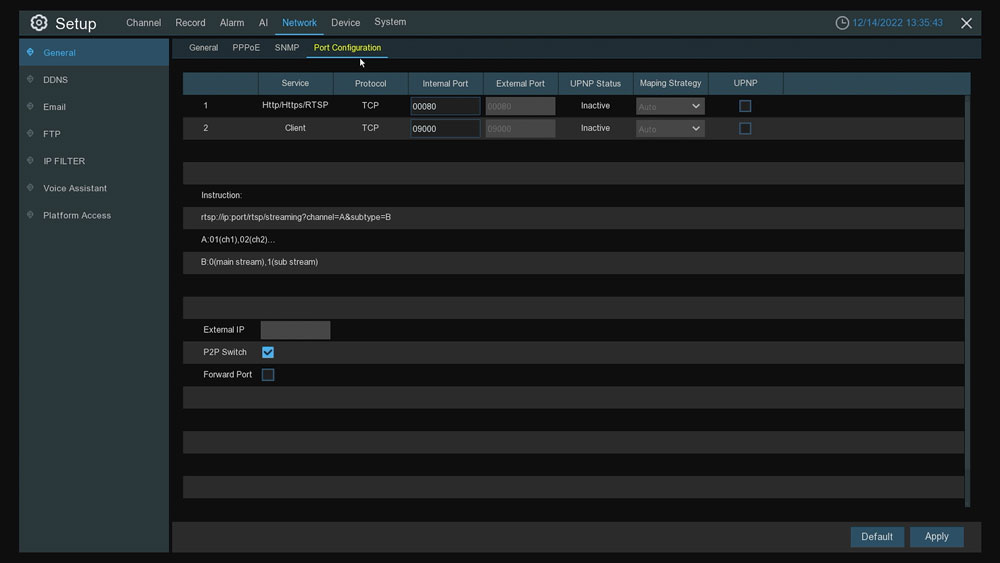Toggle the P2P Switch checkbox
The width and height of the screenshot is (1000, 563).
click(268, 352)
